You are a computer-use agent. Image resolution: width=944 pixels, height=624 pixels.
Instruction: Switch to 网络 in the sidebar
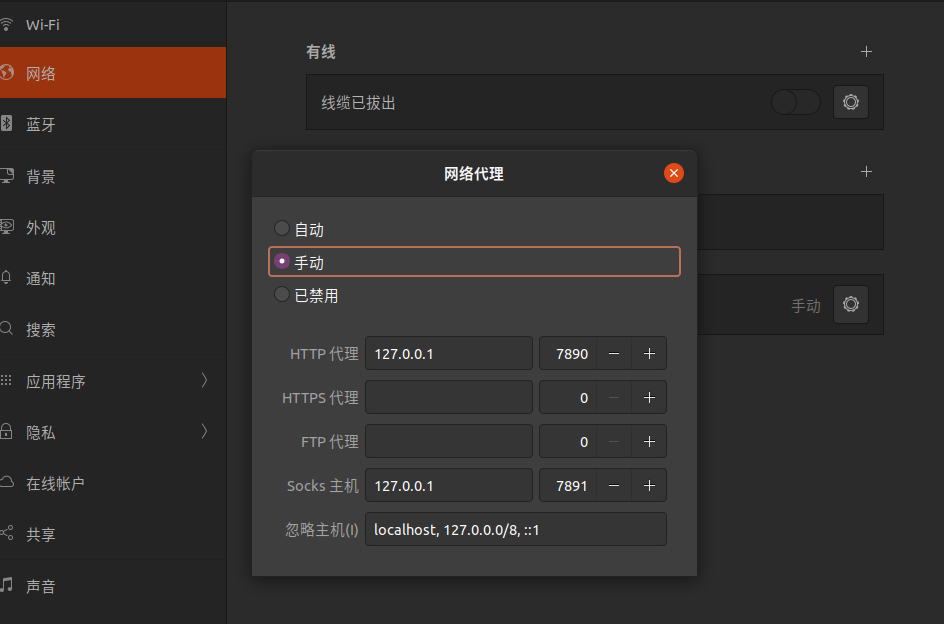coord(10,73)
